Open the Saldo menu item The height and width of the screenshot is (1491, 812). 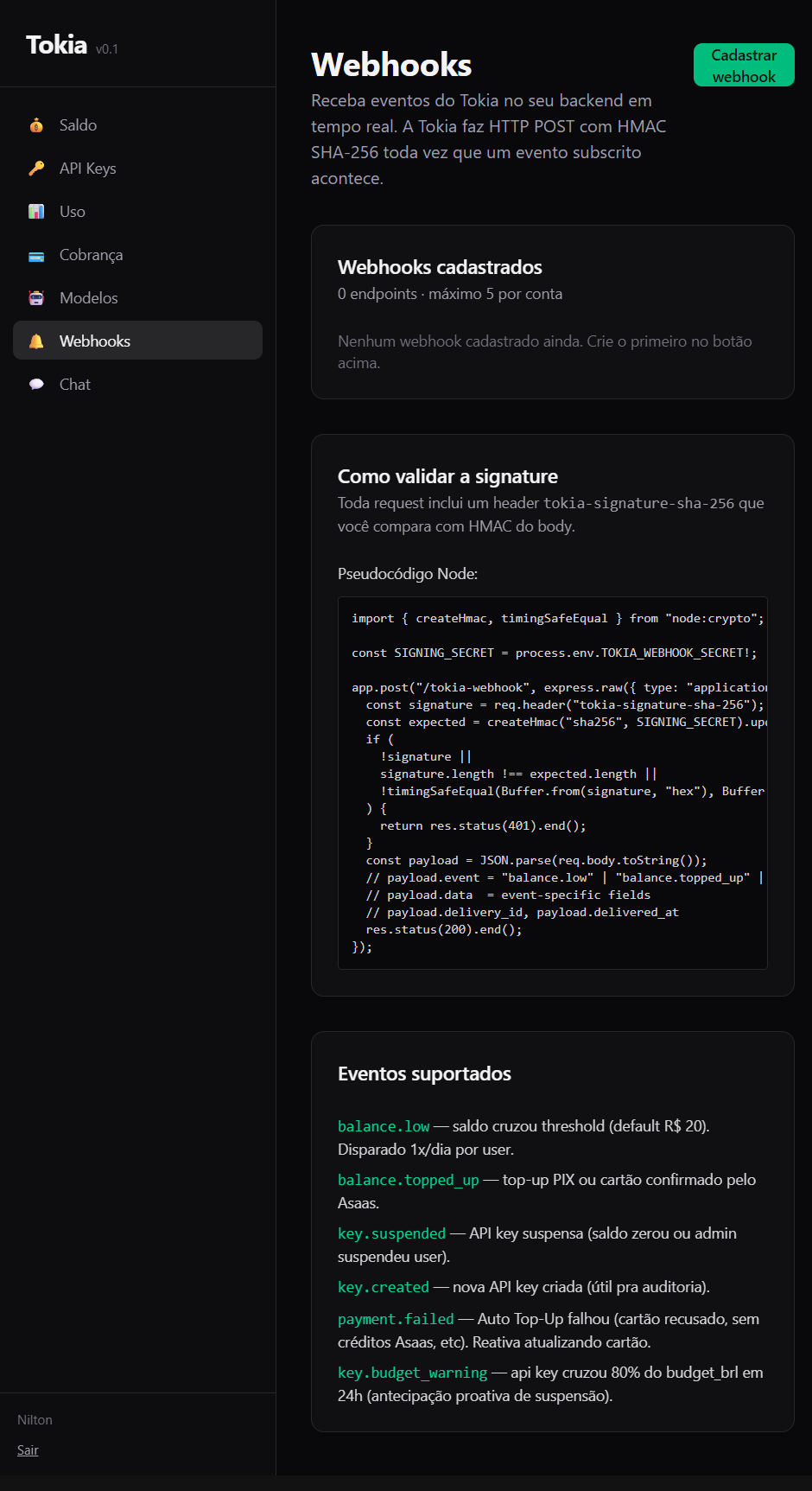[x=137, y=124]
